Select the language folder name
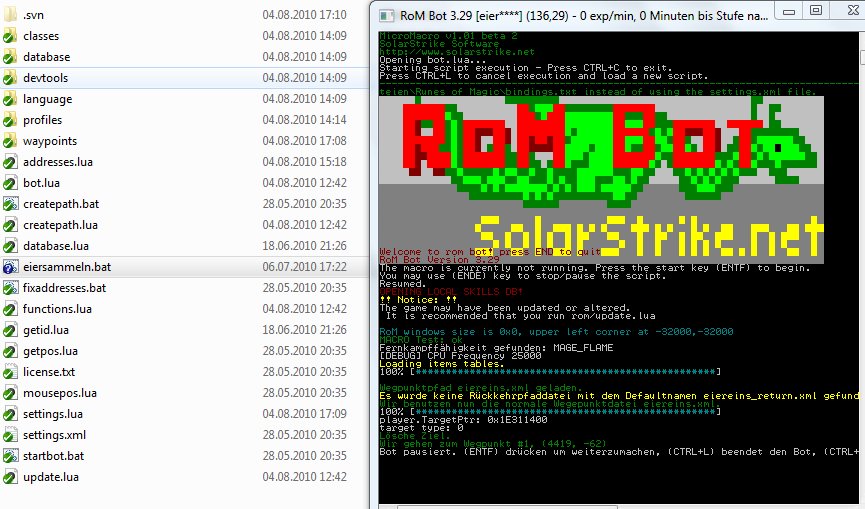The height and width of the screenshot is (509, 865). coord(48,99)
